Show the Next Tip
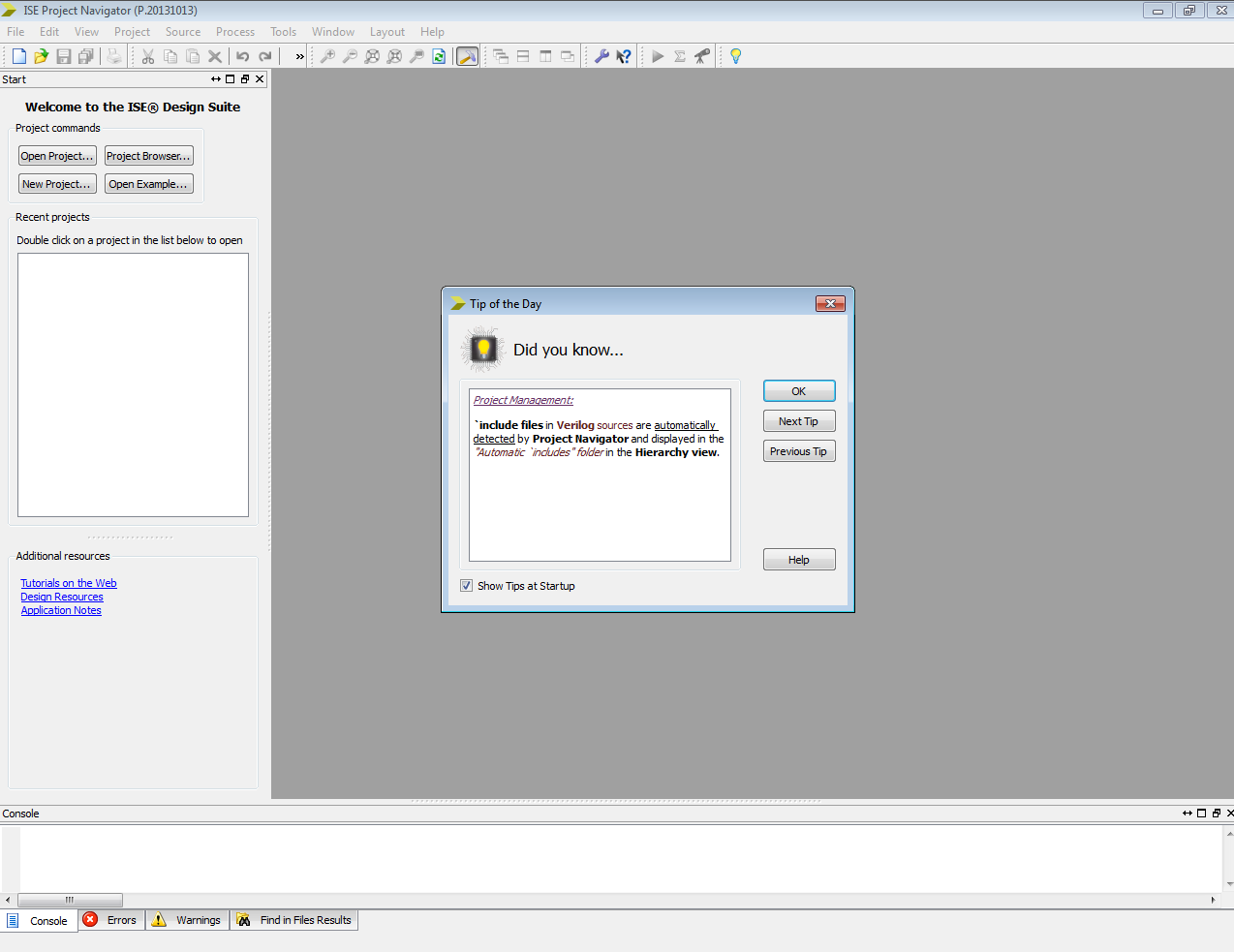This screenshot has width=1234, height=952. coord(799,421)
